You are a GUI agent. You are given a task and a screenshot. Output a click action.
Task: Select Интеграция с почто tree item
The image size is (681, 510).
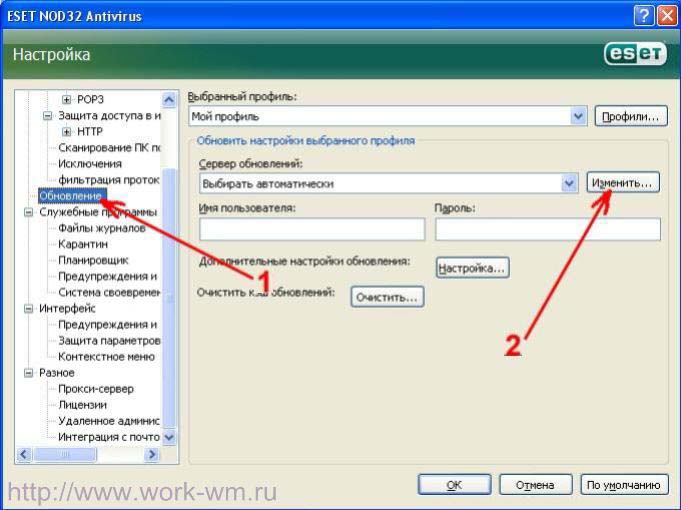109,437
